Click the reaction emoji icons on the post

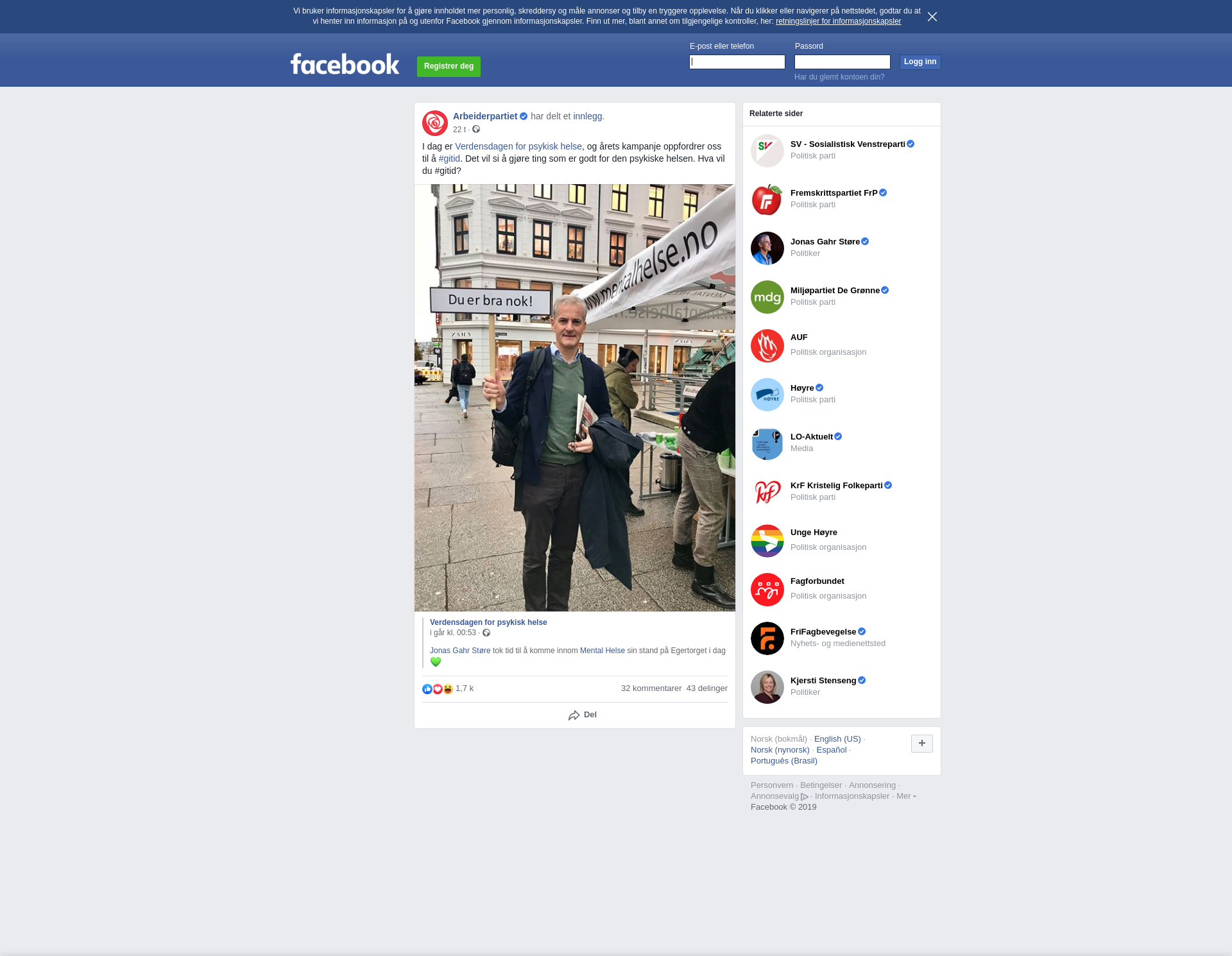coord(438,688)
